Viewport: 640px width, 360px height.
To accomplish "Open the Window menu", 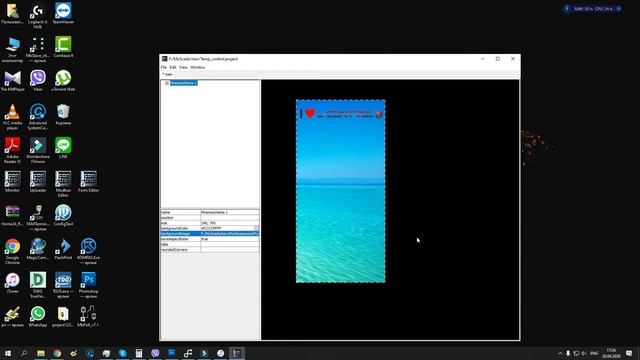I will pos(198,67).
